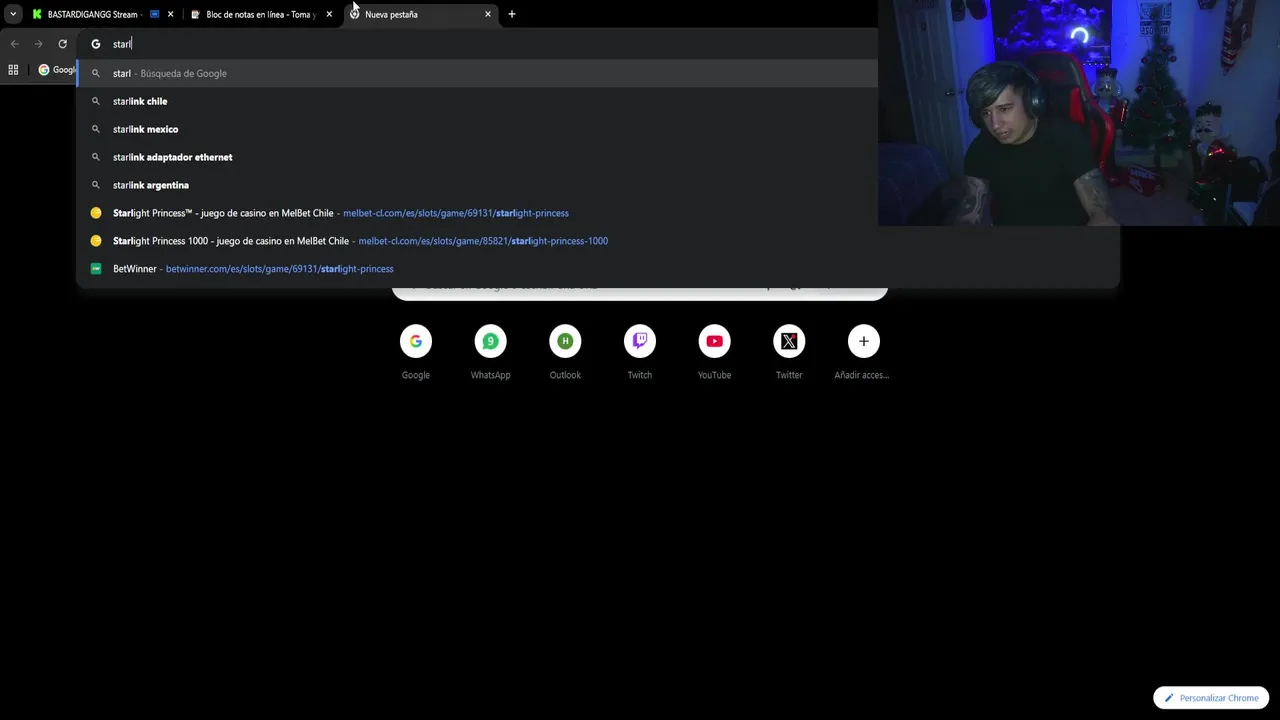Click the Personalizar Chrome button
This screenshot has height=720, width=1280.
(1211, 698)
